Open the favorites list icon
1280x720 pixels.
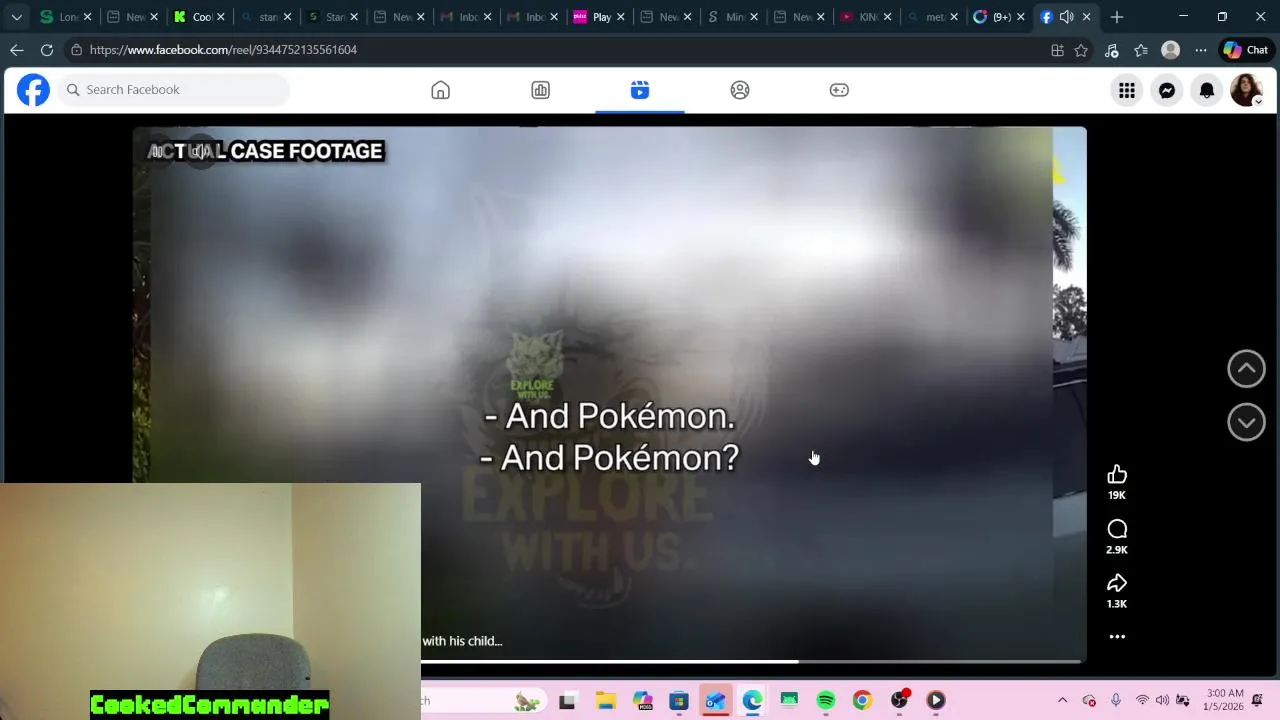point(1141,50)
